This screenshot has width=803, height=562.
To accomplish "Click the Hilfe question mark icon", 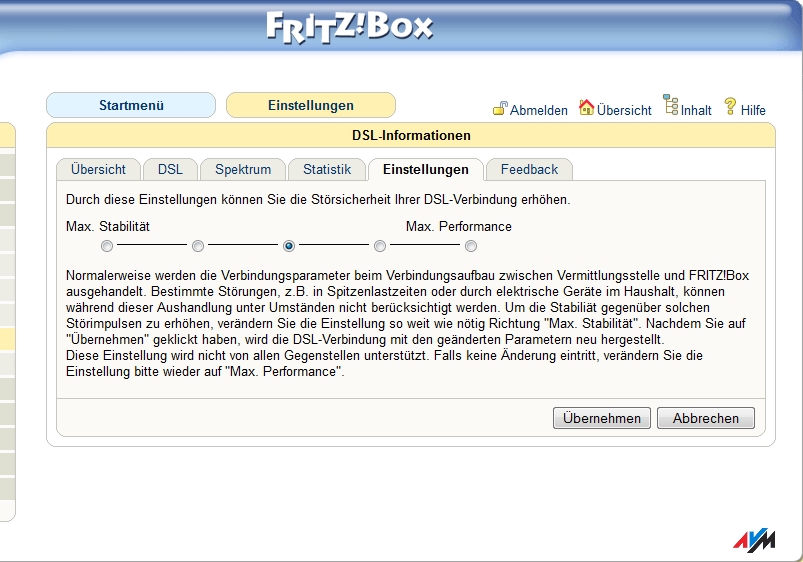I will [x=730, y=107].
